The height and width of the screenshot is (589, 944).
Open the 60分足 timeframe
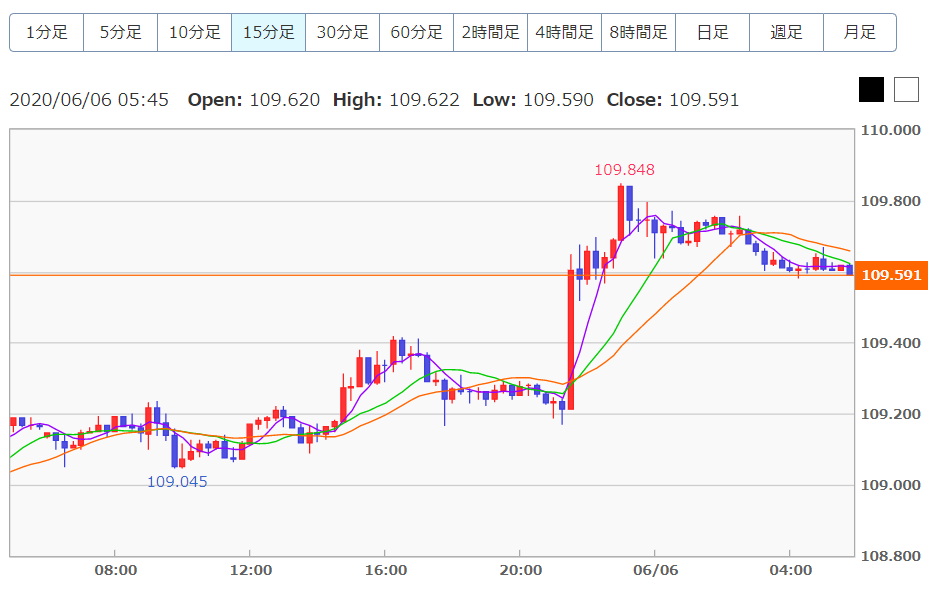click(x=417, y=33)
